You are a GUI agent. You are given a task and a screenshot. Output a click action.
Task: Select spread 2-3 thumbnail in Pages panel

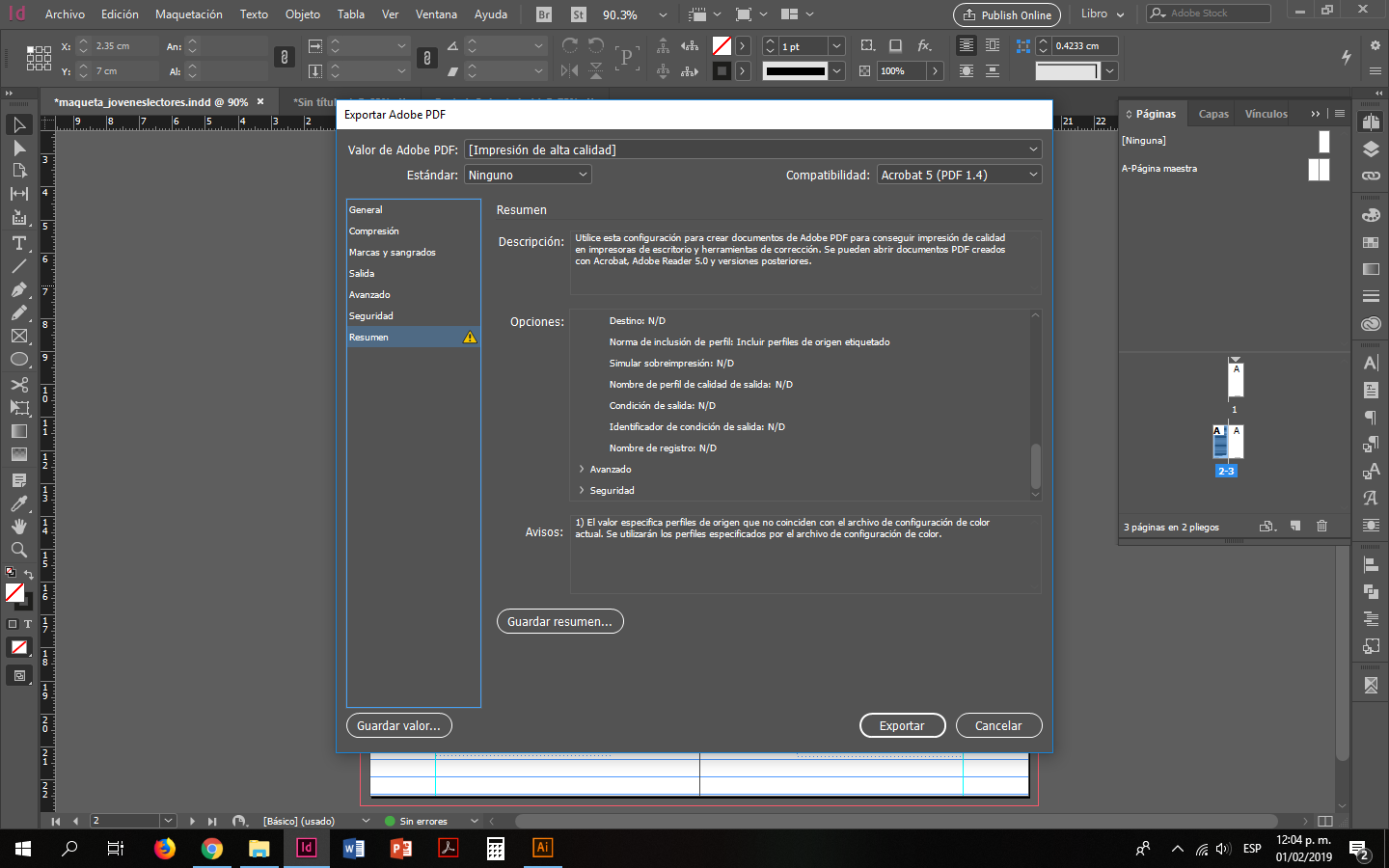coord(1227,443)
